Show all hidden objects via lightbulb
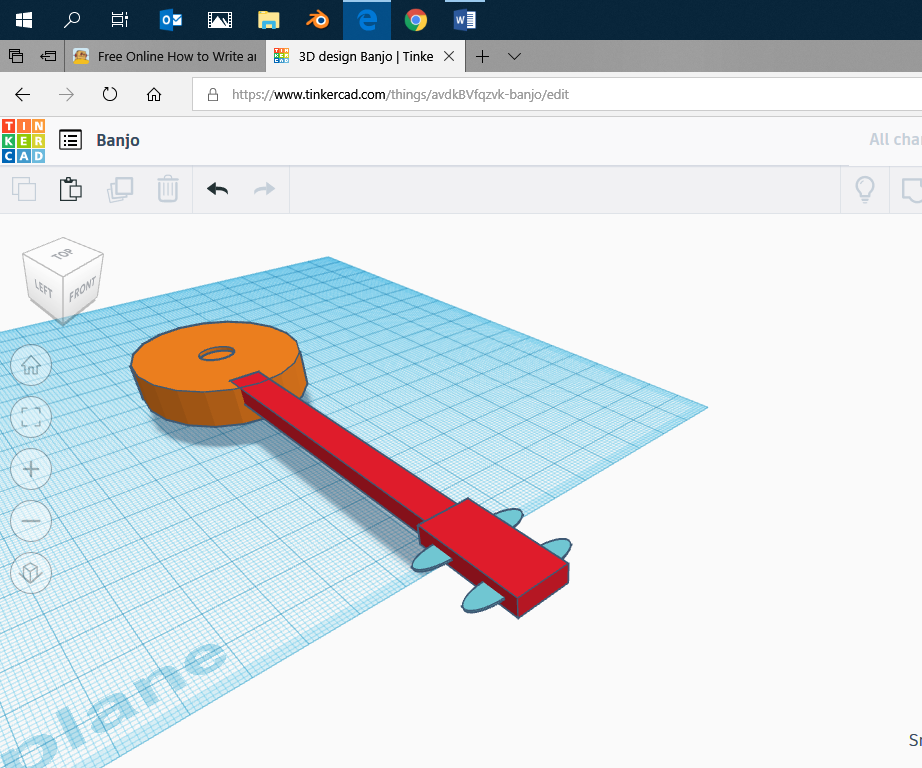 [865, 189]
